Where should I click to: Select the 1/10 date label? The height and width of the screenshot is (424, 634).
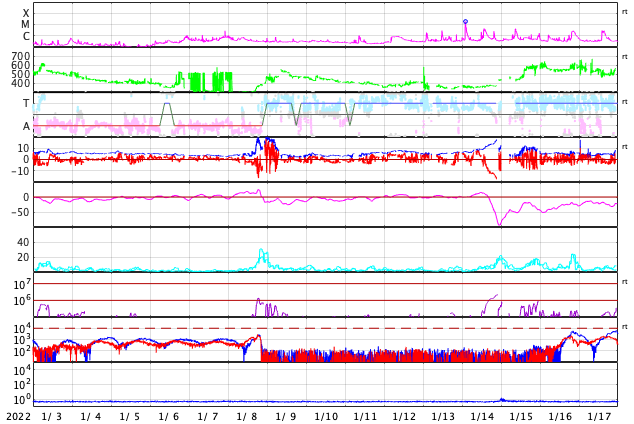(326, 416)
